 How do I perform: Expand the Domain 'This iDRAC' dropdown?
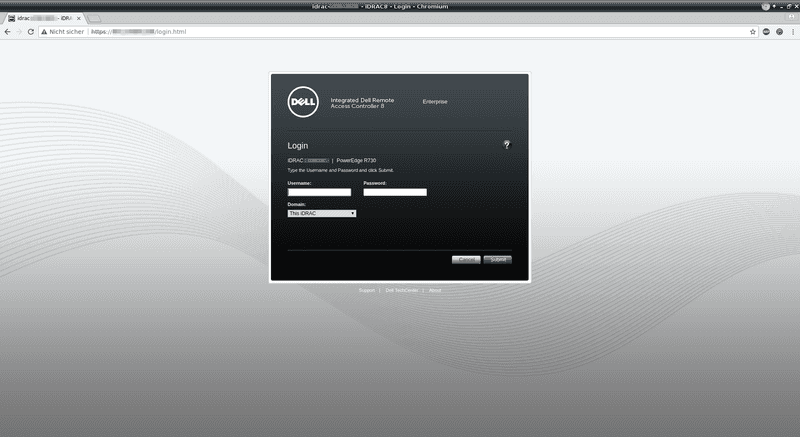pyautogui.click(x=322, y=213)
